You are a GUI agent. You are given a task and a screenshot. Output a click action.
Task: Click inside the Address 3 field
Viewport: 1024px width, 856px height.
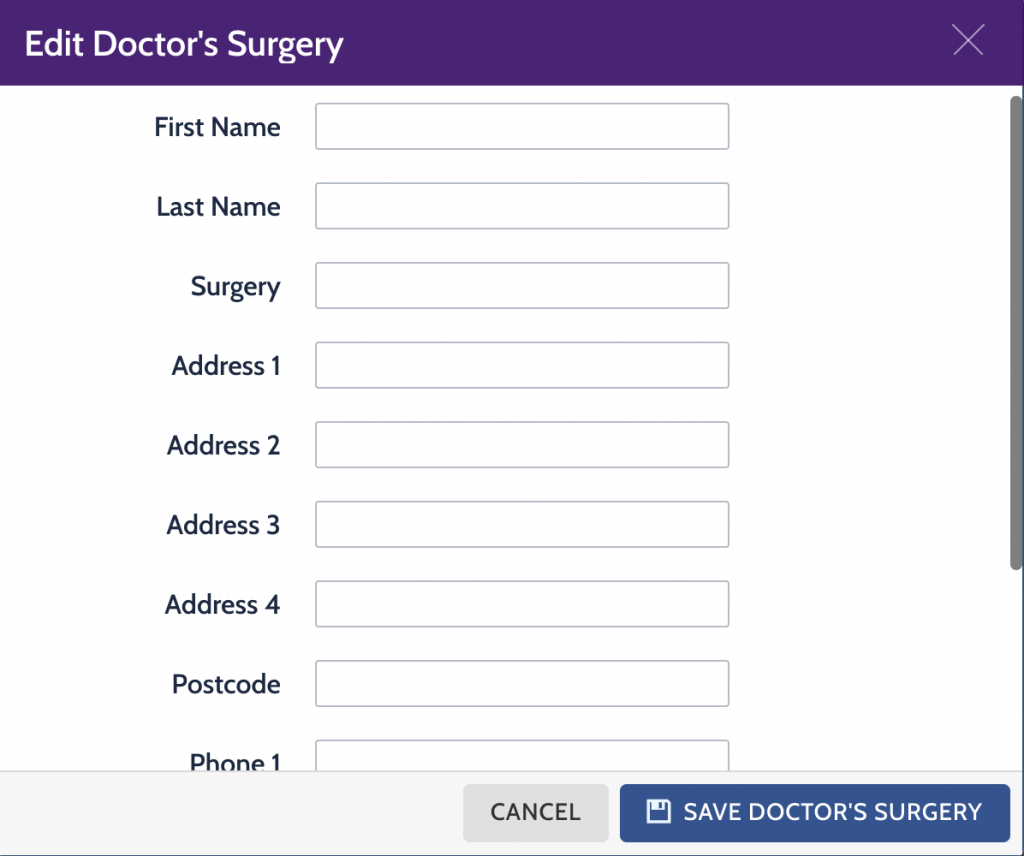point(522,525)
